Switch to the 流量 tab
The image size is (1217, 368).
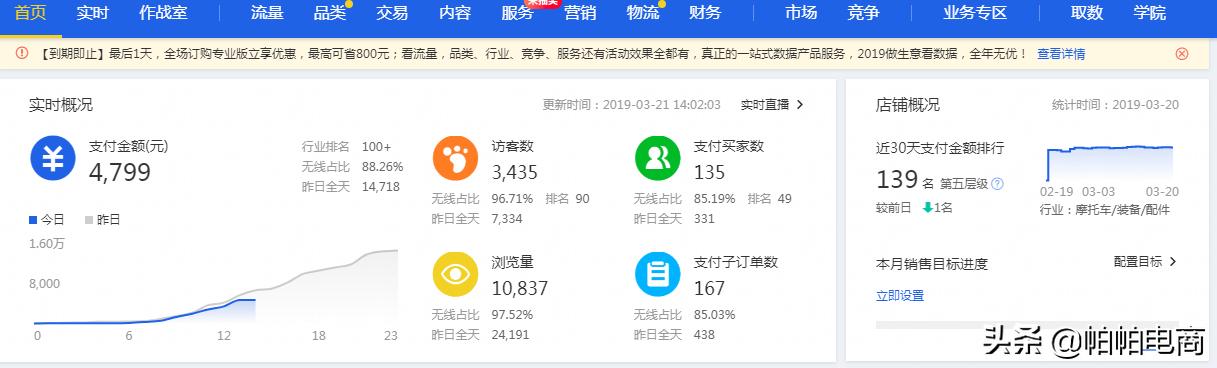pos(267,13)
